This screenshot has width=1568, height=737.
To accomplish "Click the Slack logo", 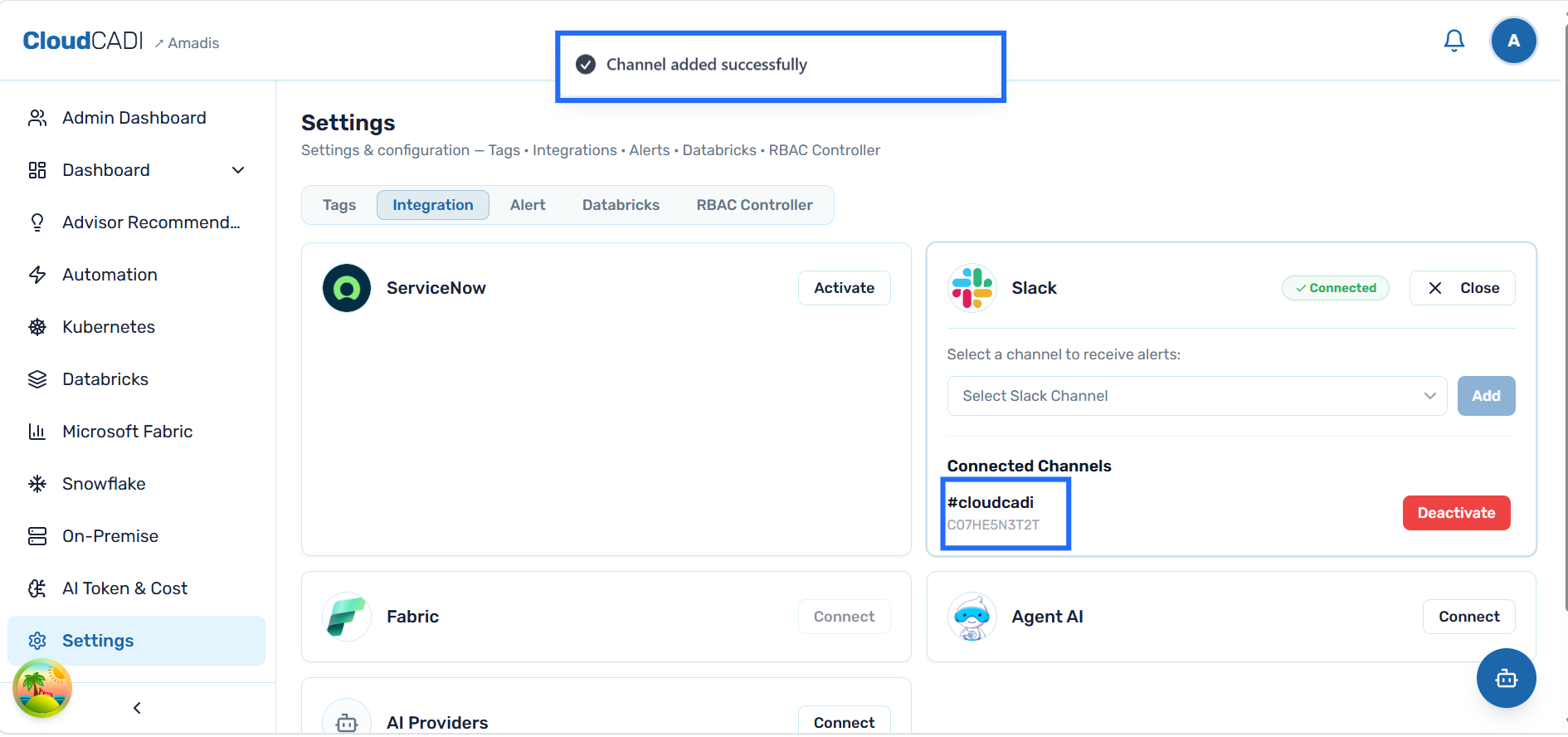I will tap(972, 288).
